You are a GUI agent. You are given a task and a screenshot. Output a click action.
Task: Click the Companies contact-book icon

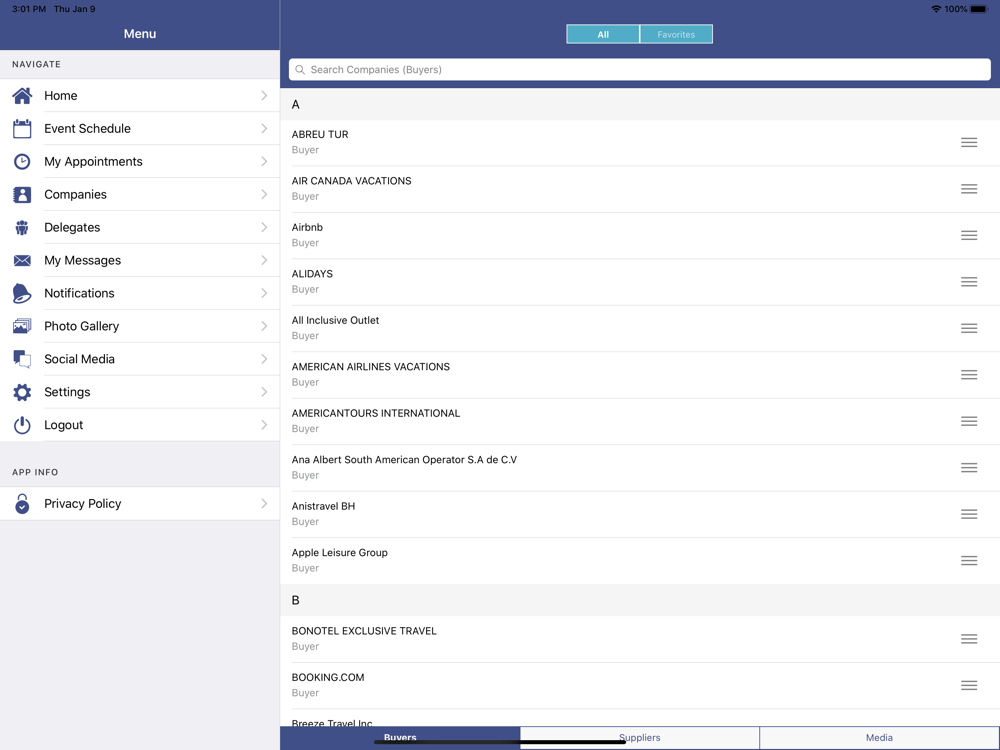coord(22,195)
